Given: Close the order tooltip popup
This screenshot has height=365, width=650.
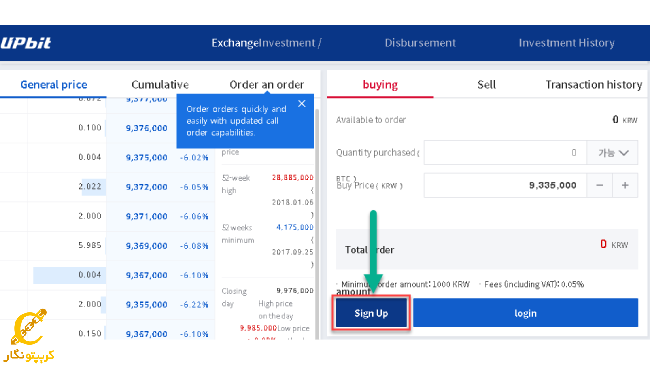Looking at the screenshot, I should pyautogui.click(x=302, y=104).
